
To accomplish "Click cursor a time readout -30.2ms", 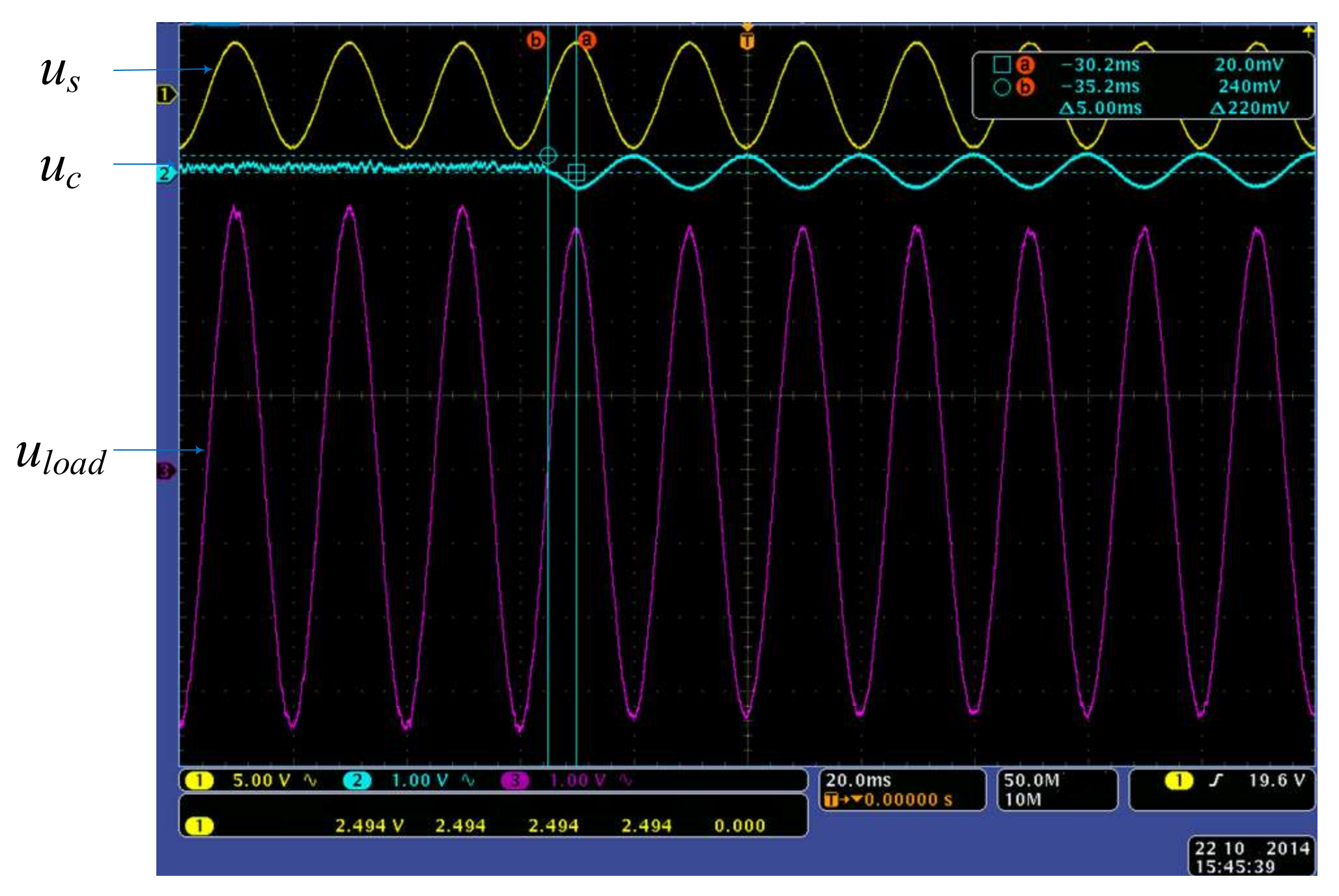I will pyautogui.click(x=1101, y=65).
